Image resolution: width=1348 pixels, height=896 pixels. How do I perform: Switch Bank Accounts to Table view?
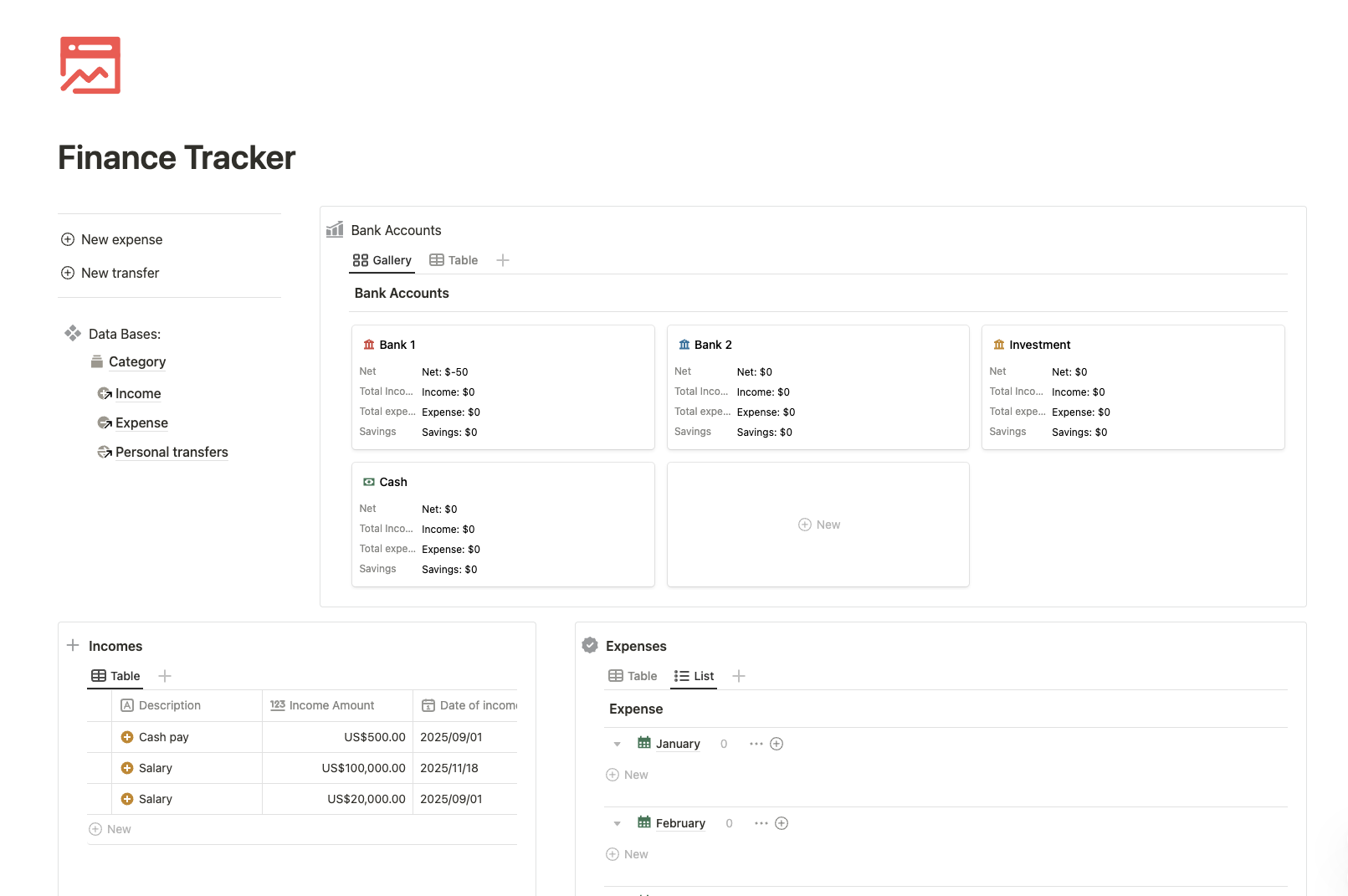click(x=454, y=260)
